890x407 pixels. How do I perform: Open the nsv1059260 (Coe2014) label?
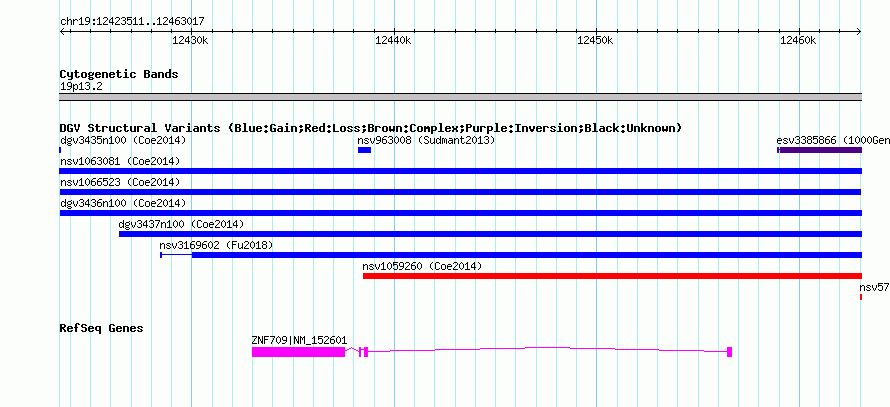[422, 266]
